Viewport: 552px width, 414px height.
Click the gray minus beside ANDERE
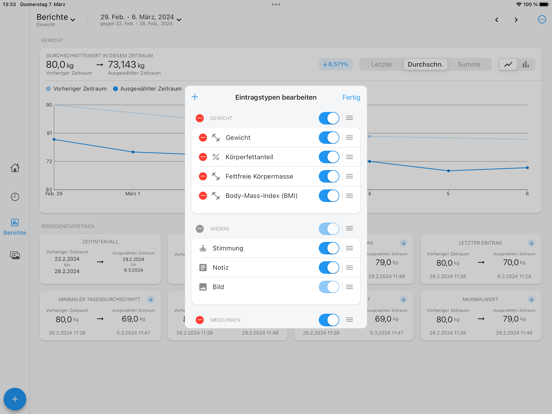tap(200, 229)
